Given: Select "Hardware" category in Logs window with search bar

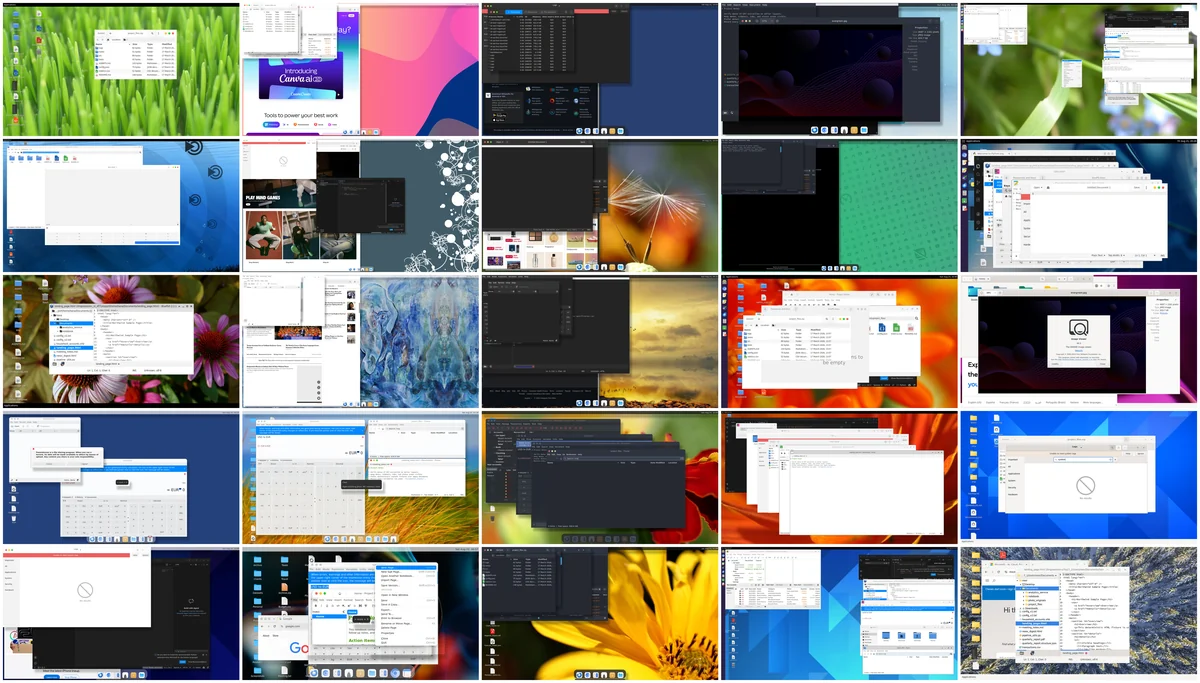Looking at the screenshot, I should [1013, 494].
